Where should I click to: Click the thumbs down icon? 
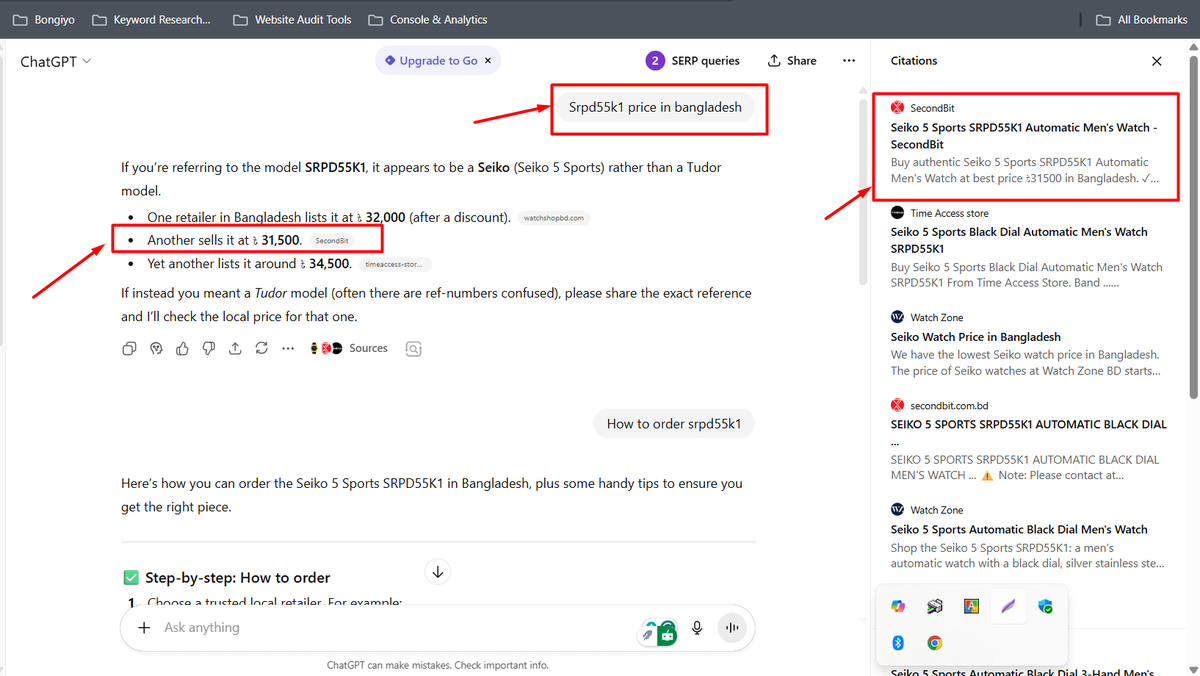[x=208, y=349]
